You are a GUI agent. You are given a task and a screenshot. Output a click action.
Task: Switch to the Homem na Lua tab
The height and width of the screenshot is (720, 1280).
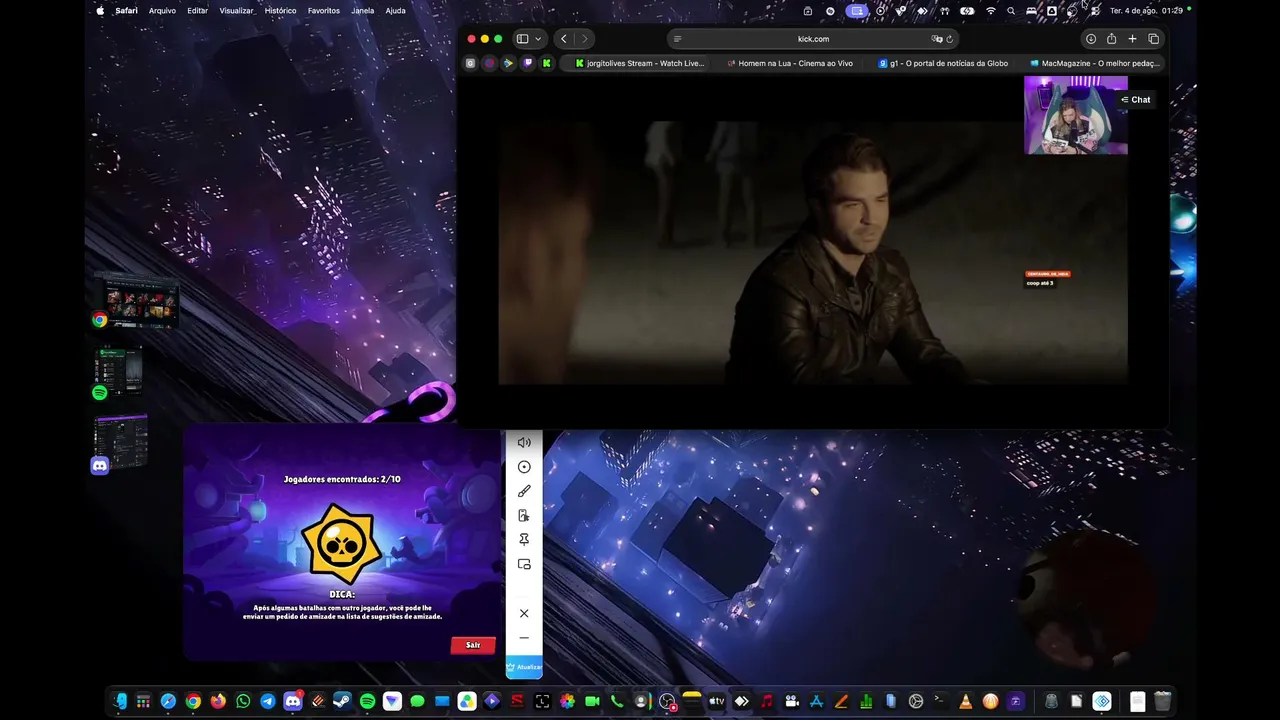[x=790, y=63]
